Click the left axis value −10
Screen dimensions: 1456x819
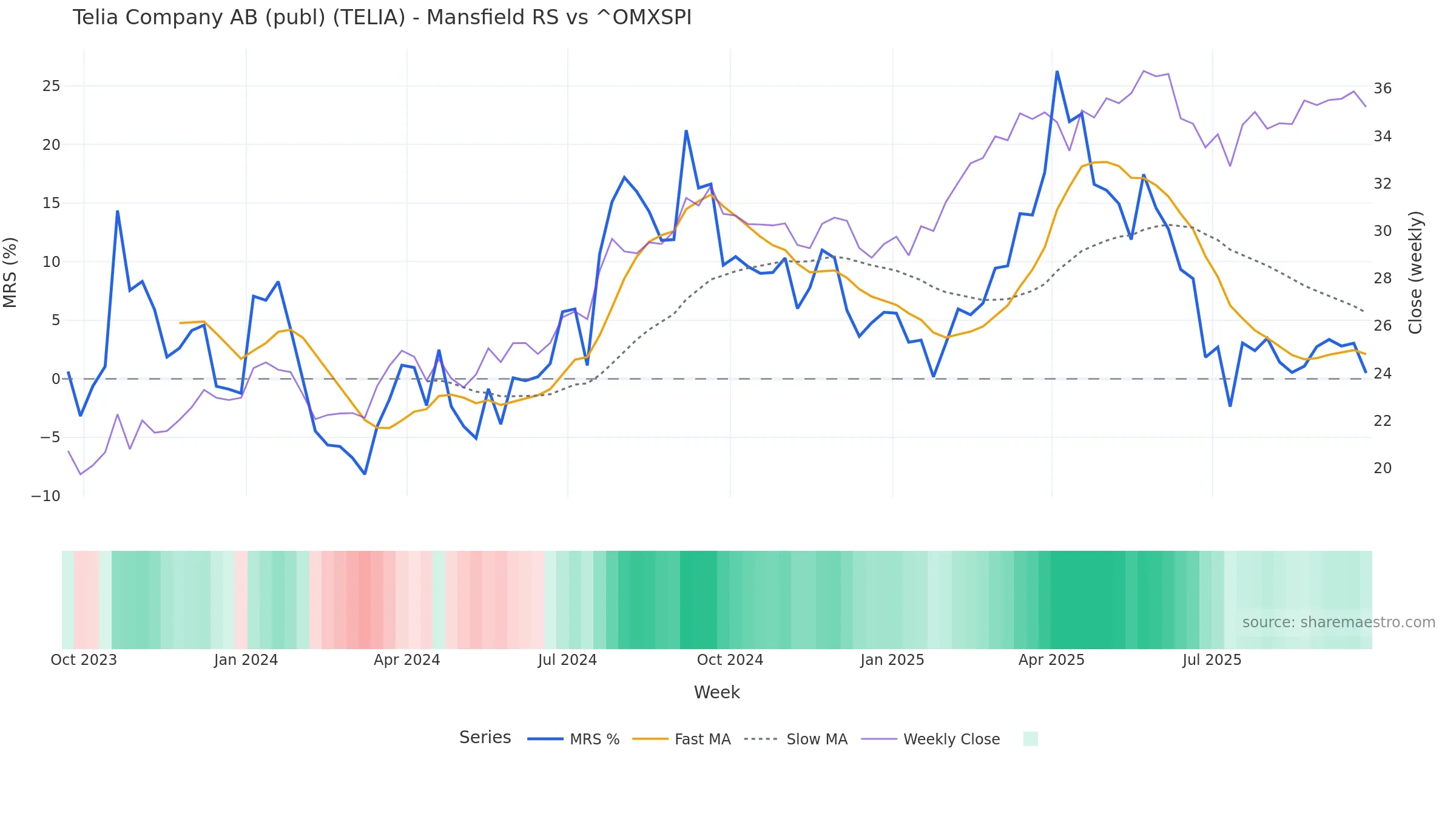pos(46,496)
